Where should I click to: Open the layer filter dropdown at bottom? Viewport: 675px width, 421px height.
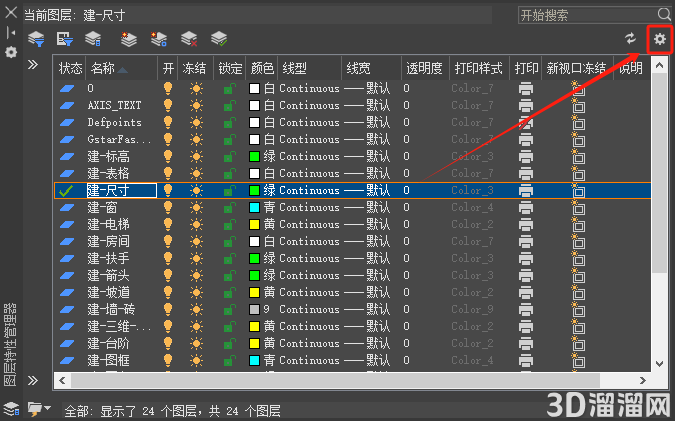(x=39, y=408)
